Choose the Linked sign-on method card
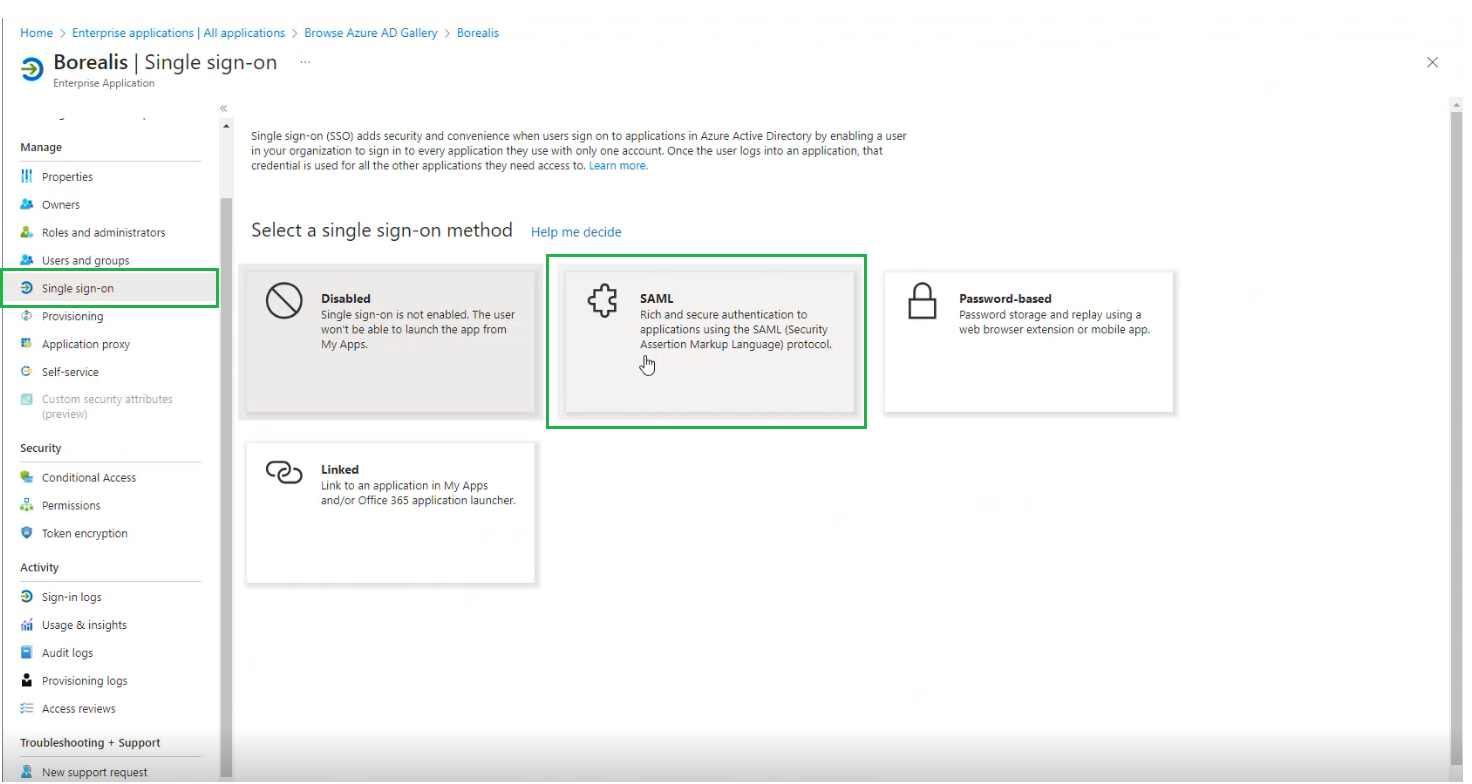Image resolution: width=1472 pixels, height=784 pixels. 391,513
